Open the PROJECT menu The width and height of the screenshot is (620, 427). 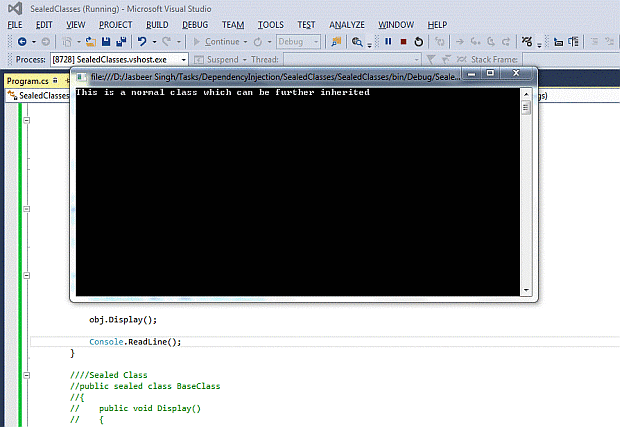[x=115, y=25]
